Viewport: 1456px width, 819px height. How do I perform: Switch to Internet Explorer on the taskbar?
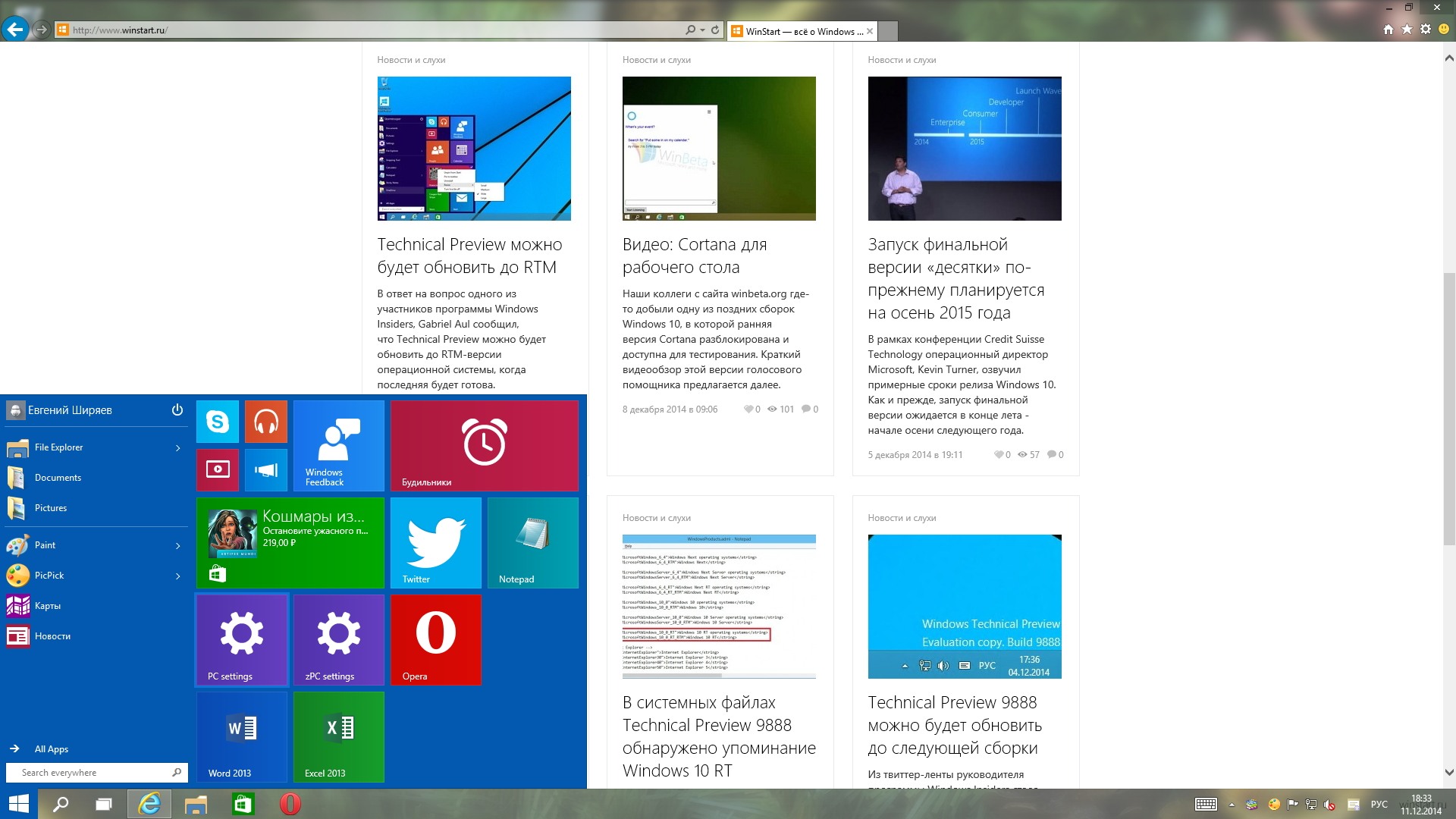(x=149, y=804)
